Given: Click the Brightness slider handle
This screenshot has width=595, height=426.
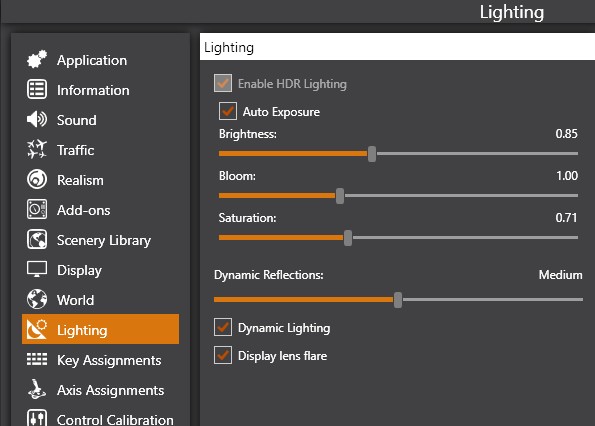Looking at the screenshot, I should point(372,154).
